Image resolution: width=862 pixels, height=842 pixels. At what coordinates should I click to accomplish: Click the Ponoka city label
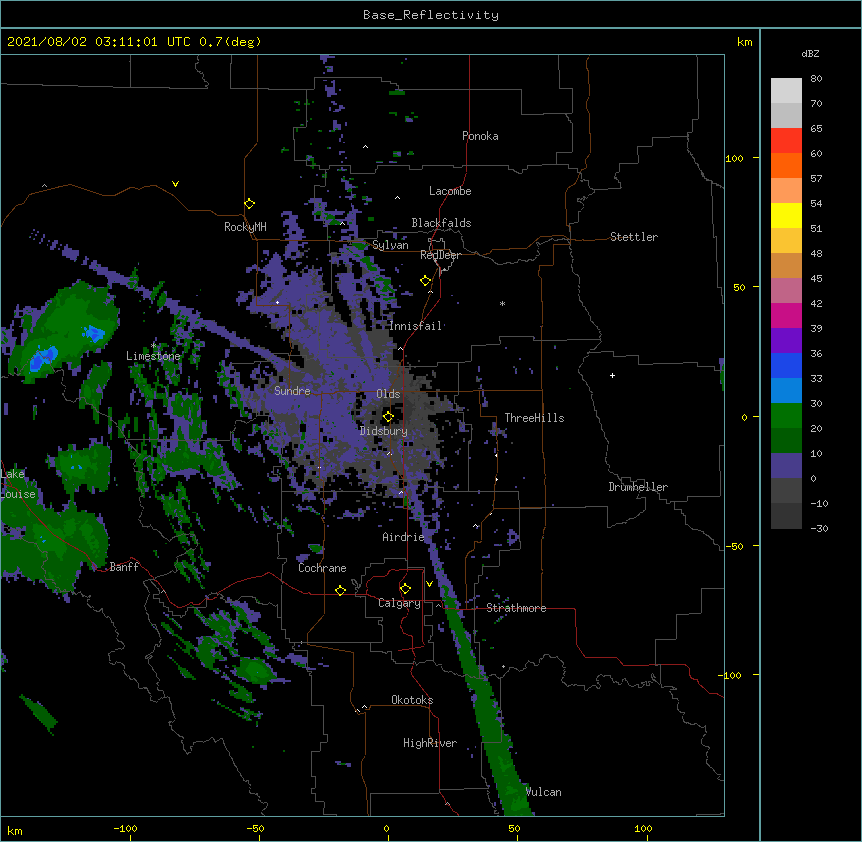[480, 136]
